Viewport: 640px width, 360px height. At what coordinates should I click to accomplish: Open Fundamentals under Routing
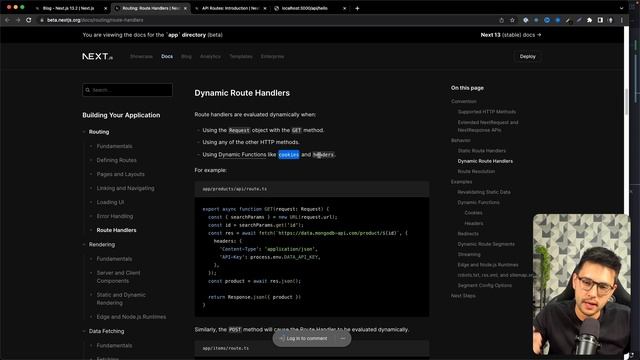[114, 146]
